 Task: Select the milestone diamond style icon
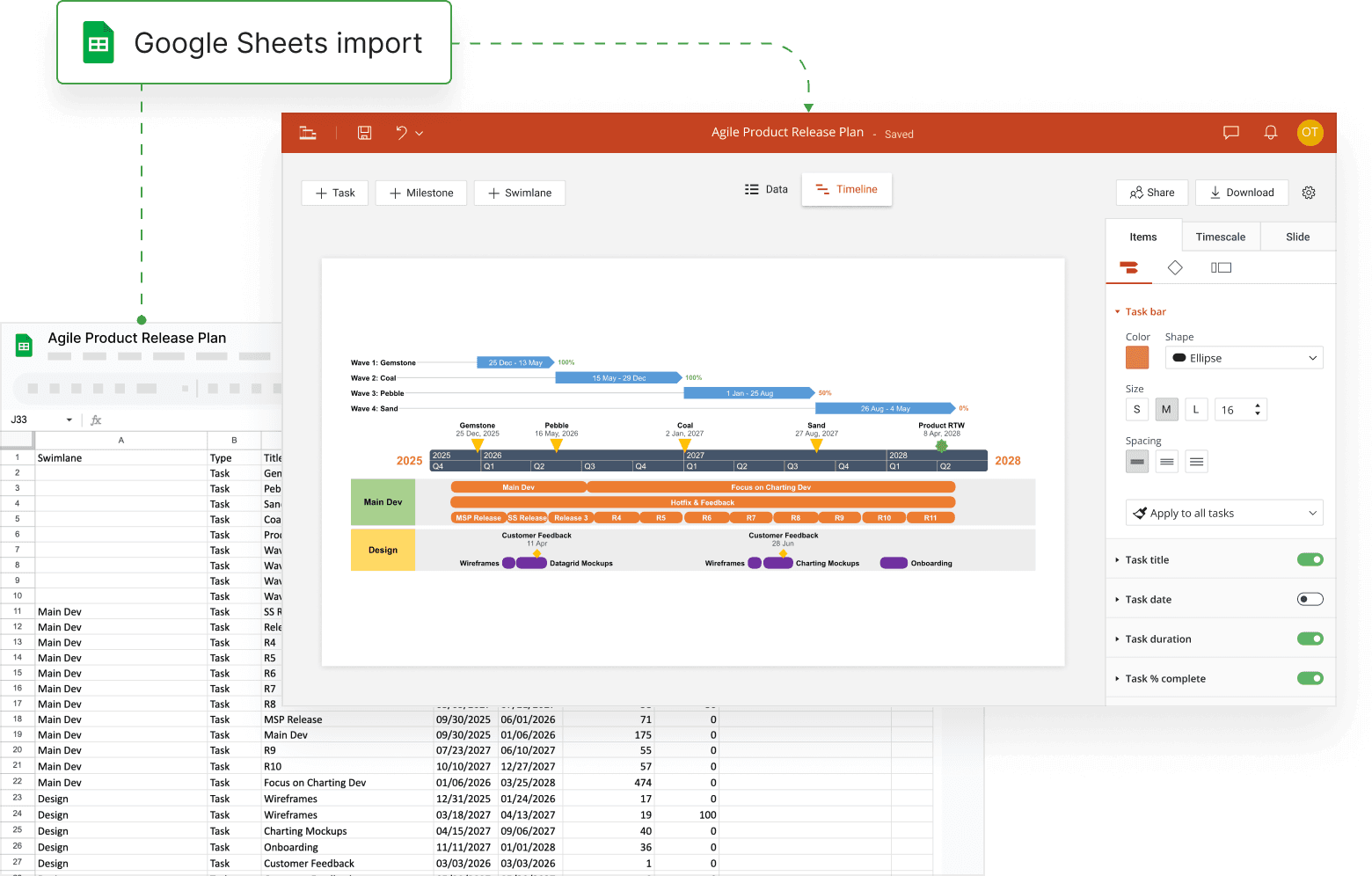(x=1175, y=267)
